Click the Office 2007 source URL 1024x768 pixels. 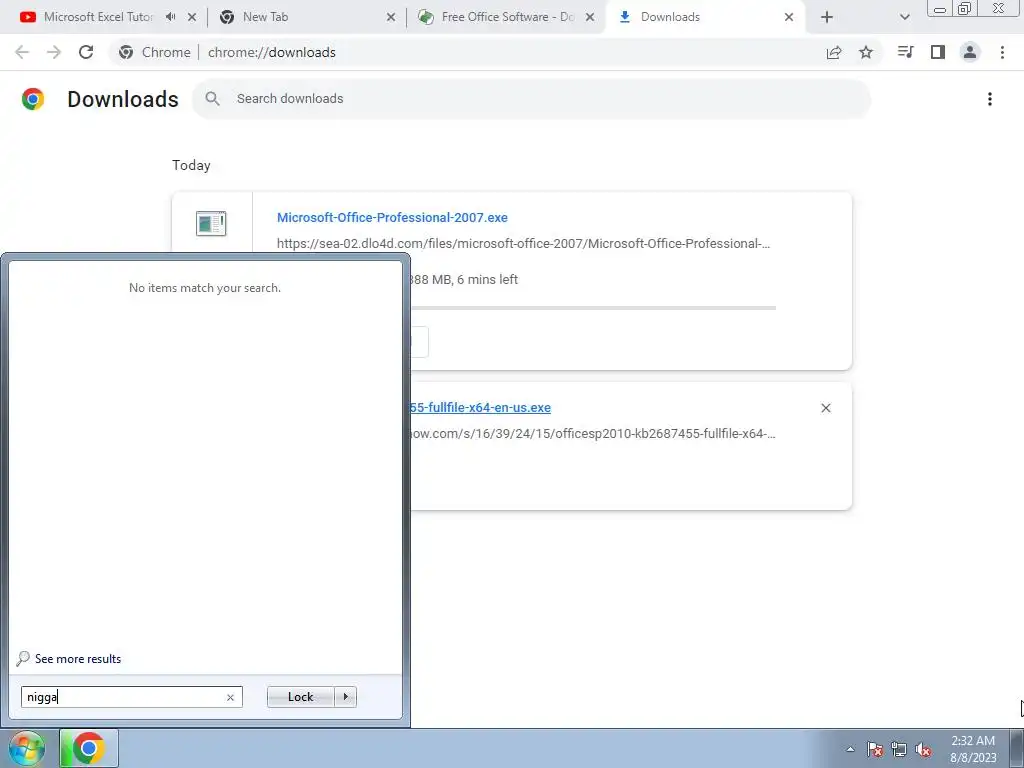(523, 244)
